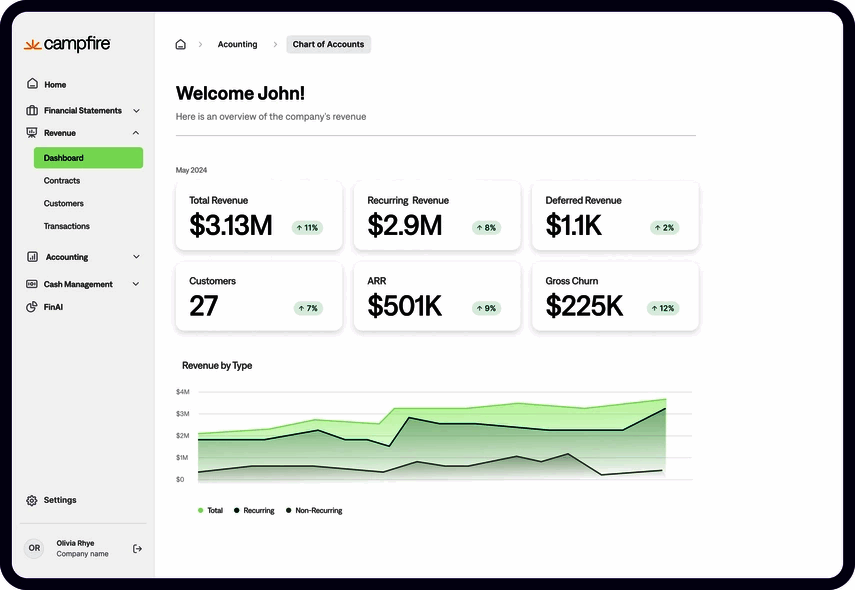This screenshot has height=590, width=855.
Task: Click the breadcrumb home icon
Action: 180,44
